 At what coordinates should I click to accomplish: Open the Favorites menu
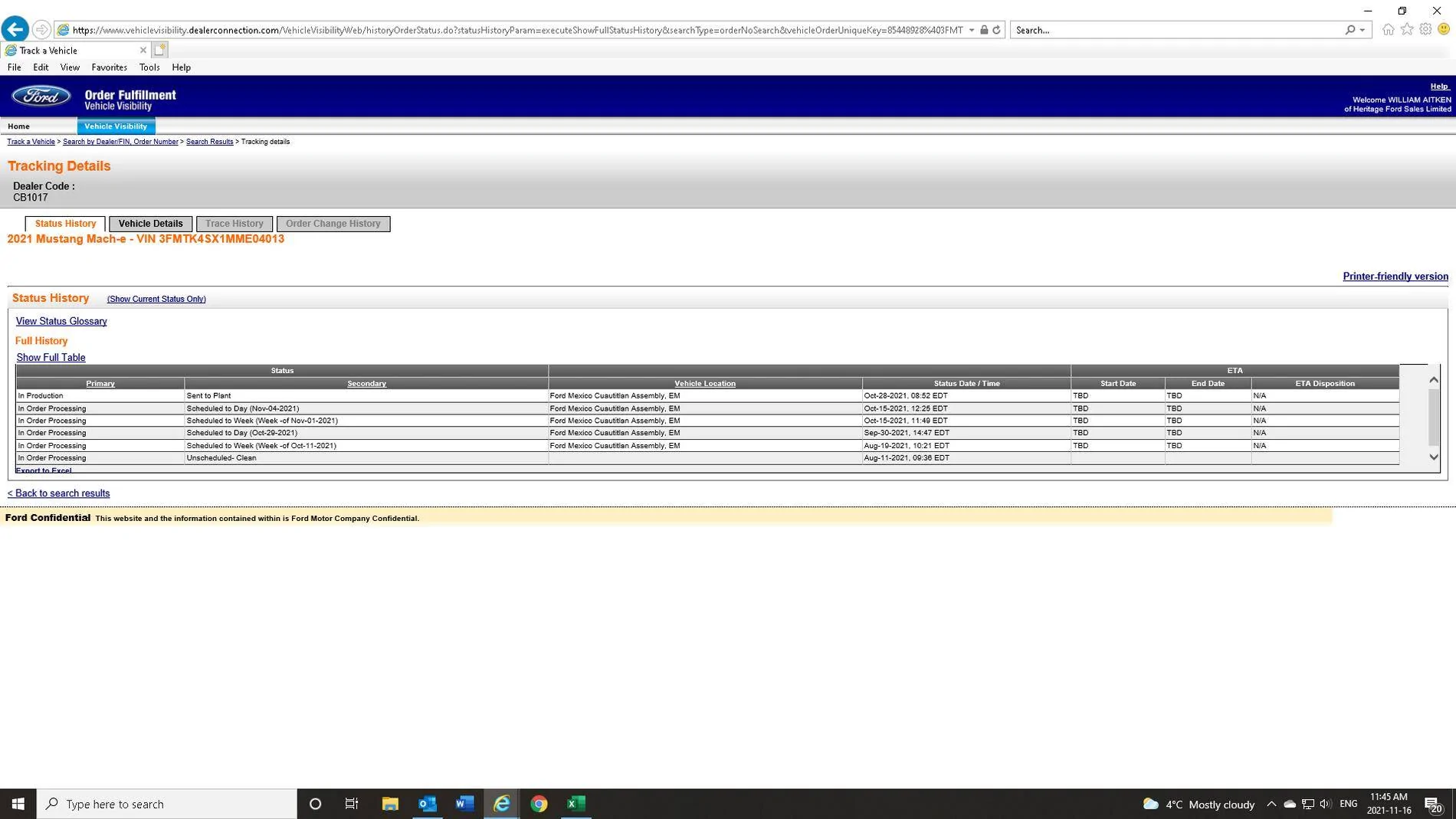click(109, 67)
